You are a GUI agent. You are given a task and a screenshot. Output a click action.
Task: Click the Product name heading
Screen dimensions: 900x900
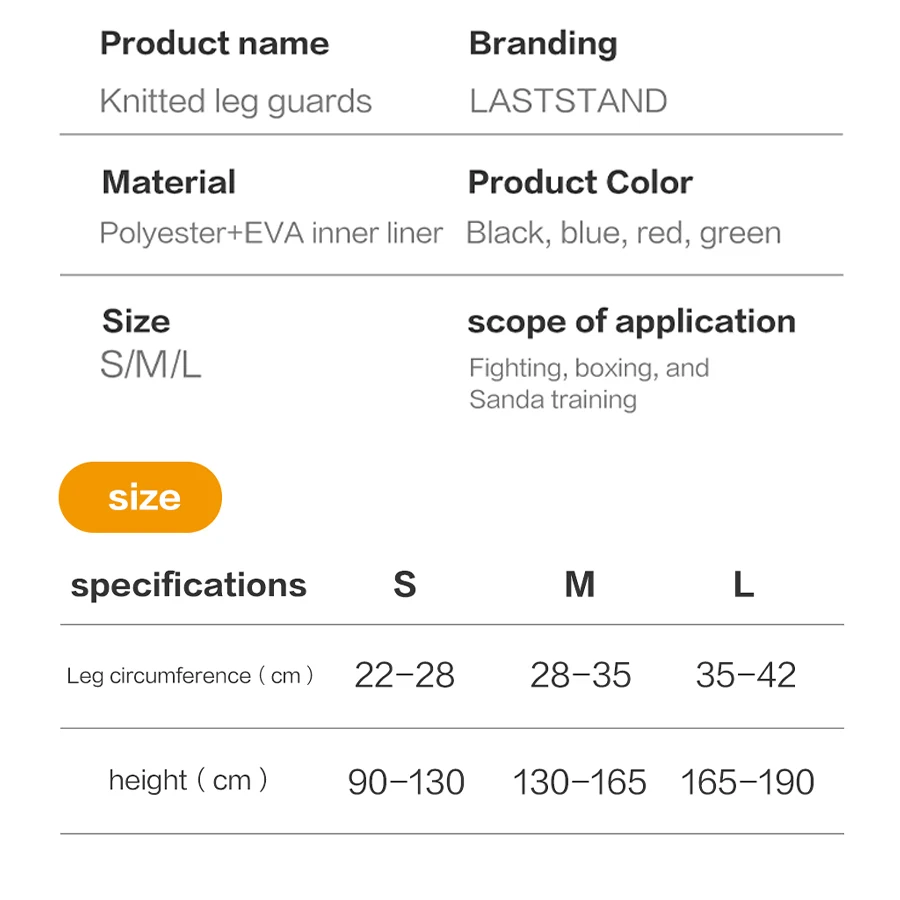pos(214,44)
